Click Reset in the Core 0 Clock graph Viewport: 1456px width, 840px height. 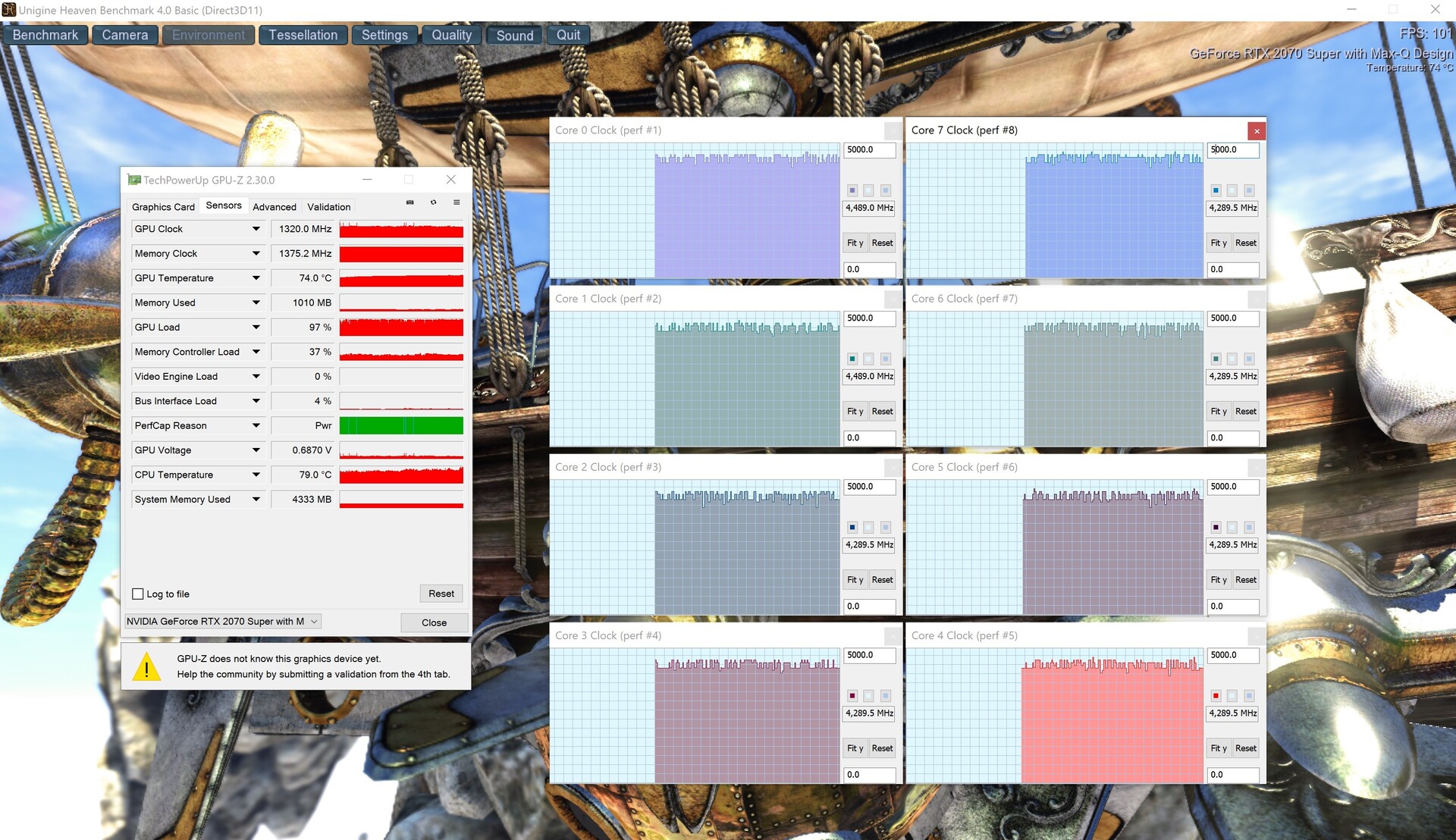click(882, 243)
